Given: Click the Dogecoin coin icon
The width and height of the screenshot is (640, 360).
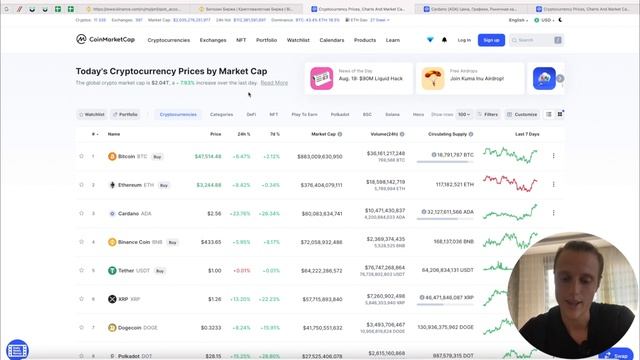Looking at the screenshot, I should click(x=112, y=328).
